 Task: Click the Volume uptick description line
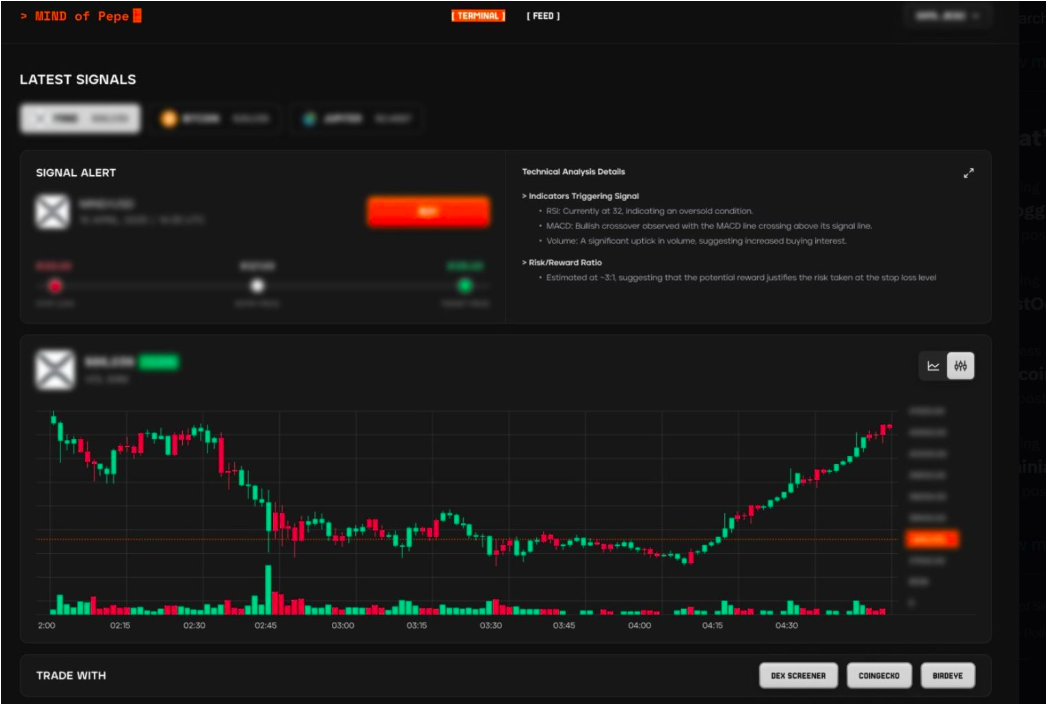(x=696, y=241)
